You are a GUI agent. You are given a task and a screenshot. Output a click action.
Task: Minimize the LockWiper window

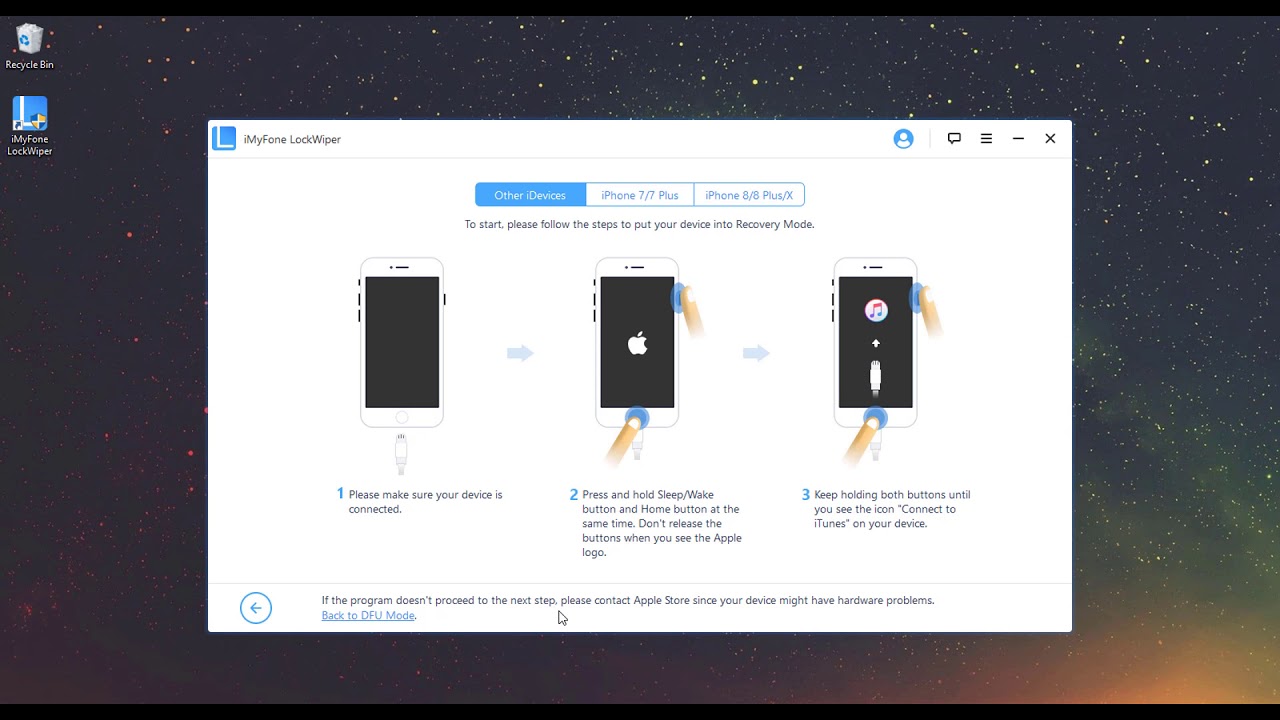pyautogui.click(x=1018, y=139)
